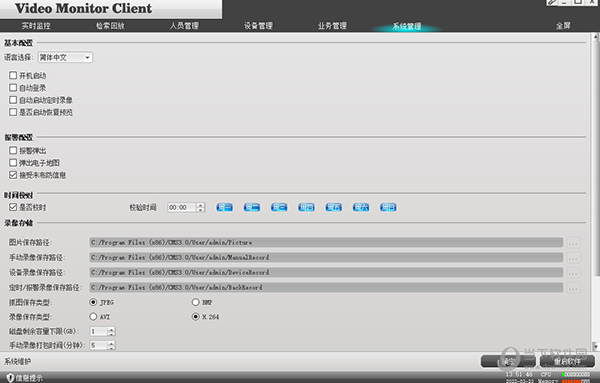The image size is (600, 383).
Task: Toggle the 周一 Monday button
Action: (x=225, y=207)
